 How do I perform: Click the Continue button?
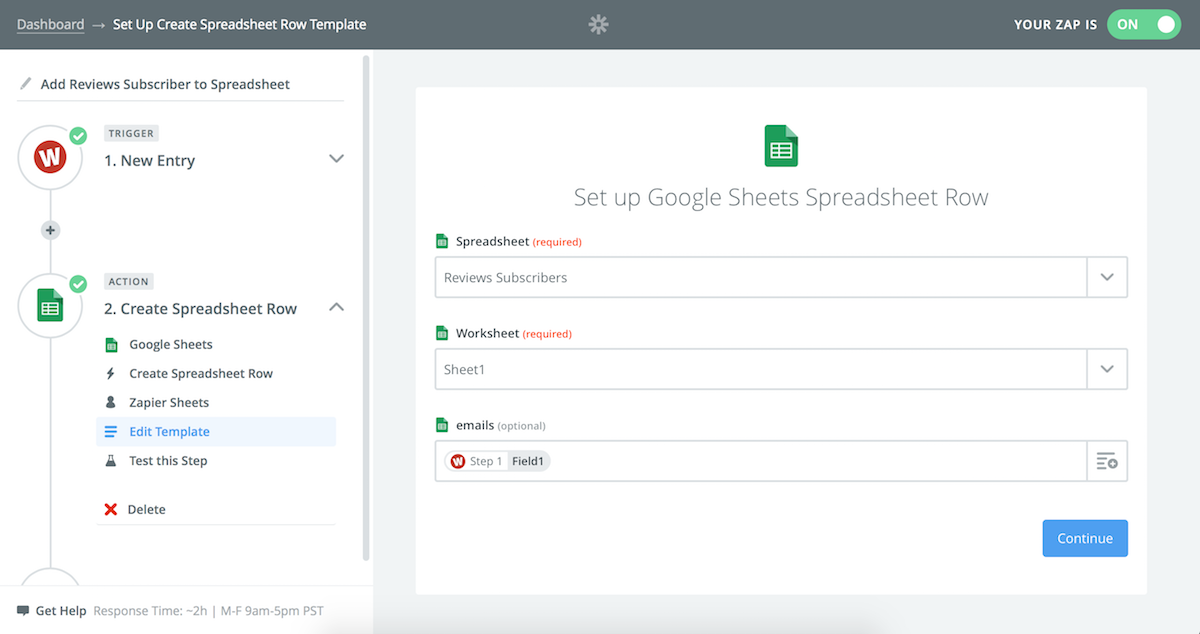1085,538
